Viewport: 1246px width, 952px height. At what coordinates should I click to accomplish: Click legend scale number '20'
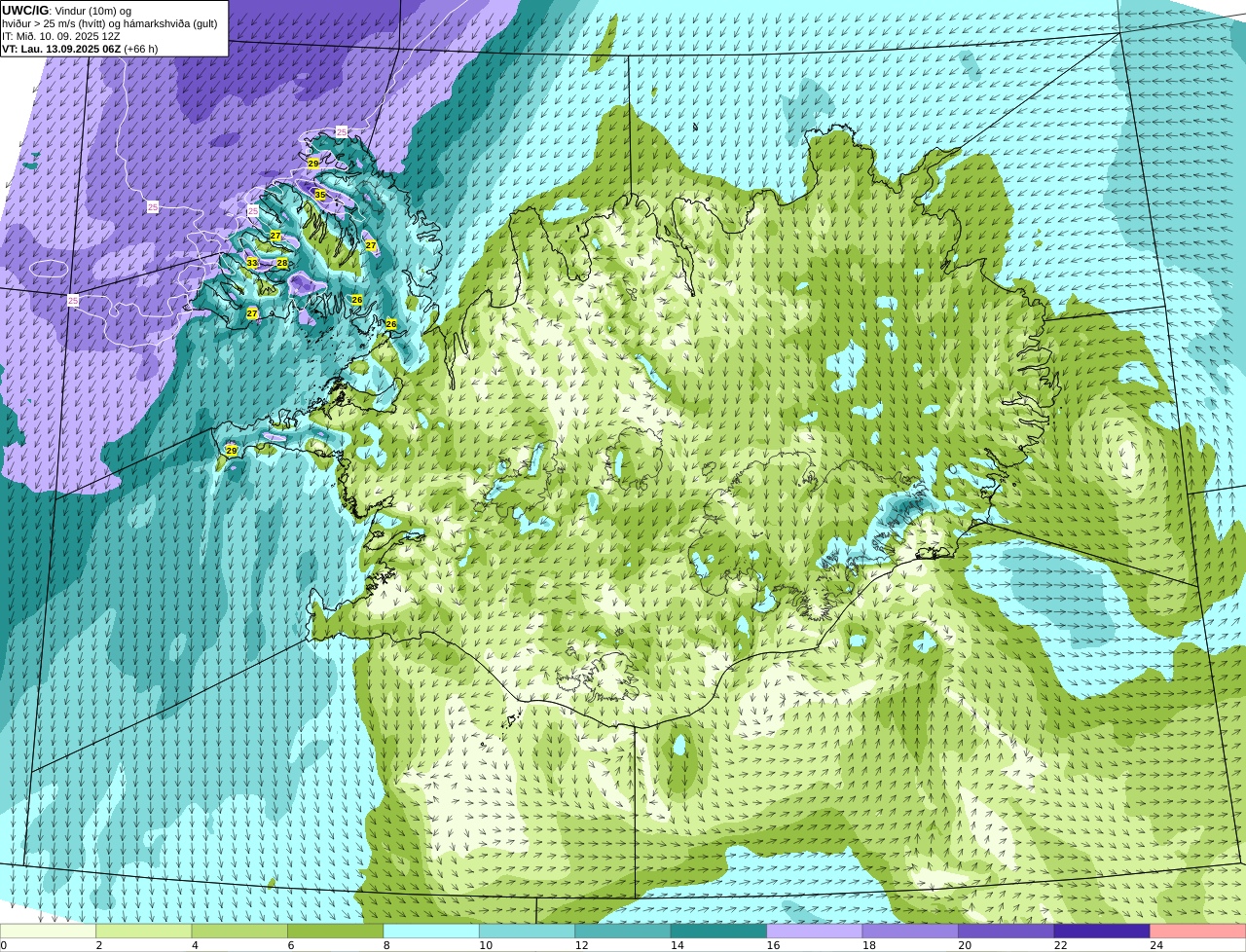(964, 945)
